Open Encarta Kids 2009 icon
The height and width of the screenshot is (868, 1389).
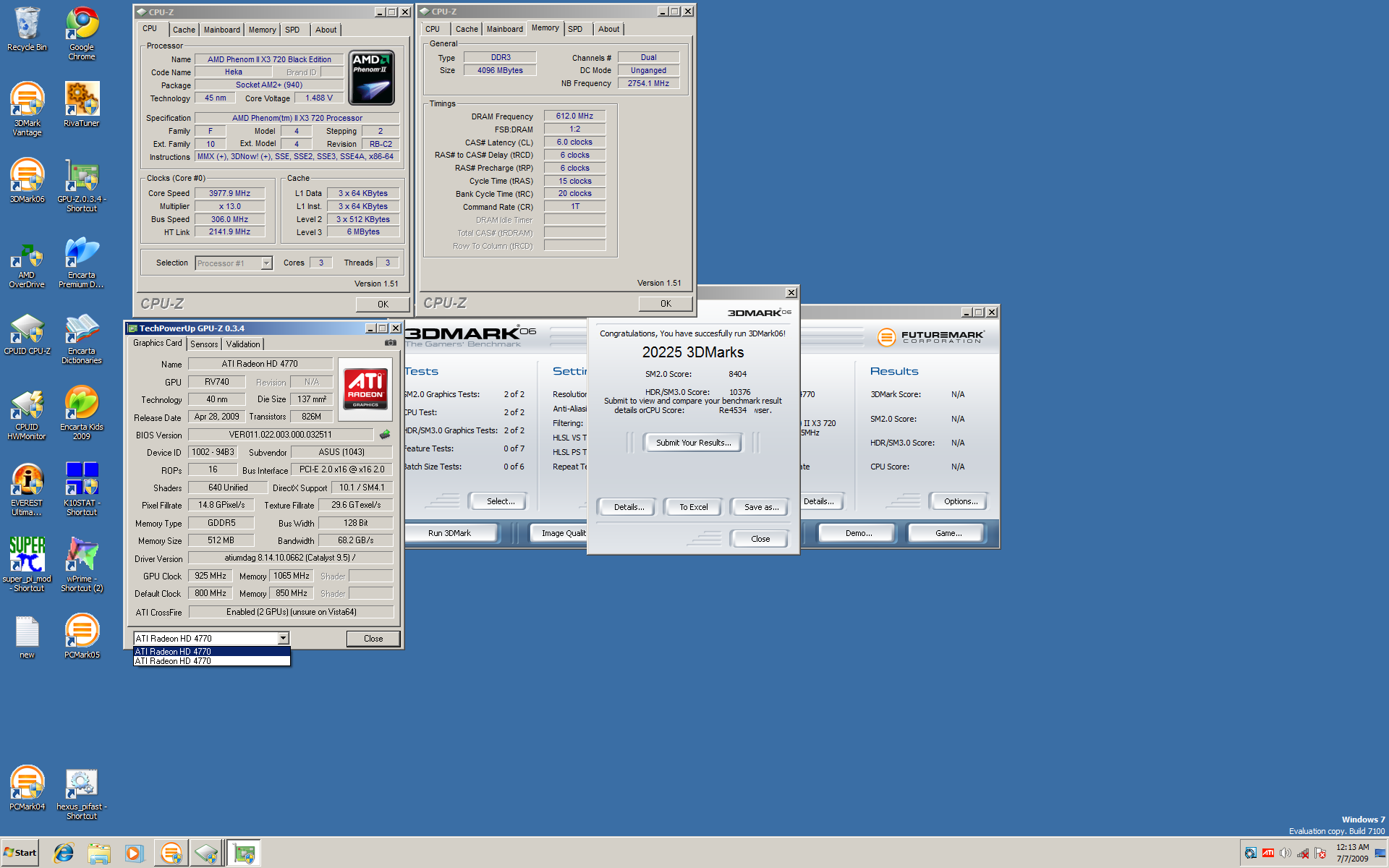click(x=82, y=413)
